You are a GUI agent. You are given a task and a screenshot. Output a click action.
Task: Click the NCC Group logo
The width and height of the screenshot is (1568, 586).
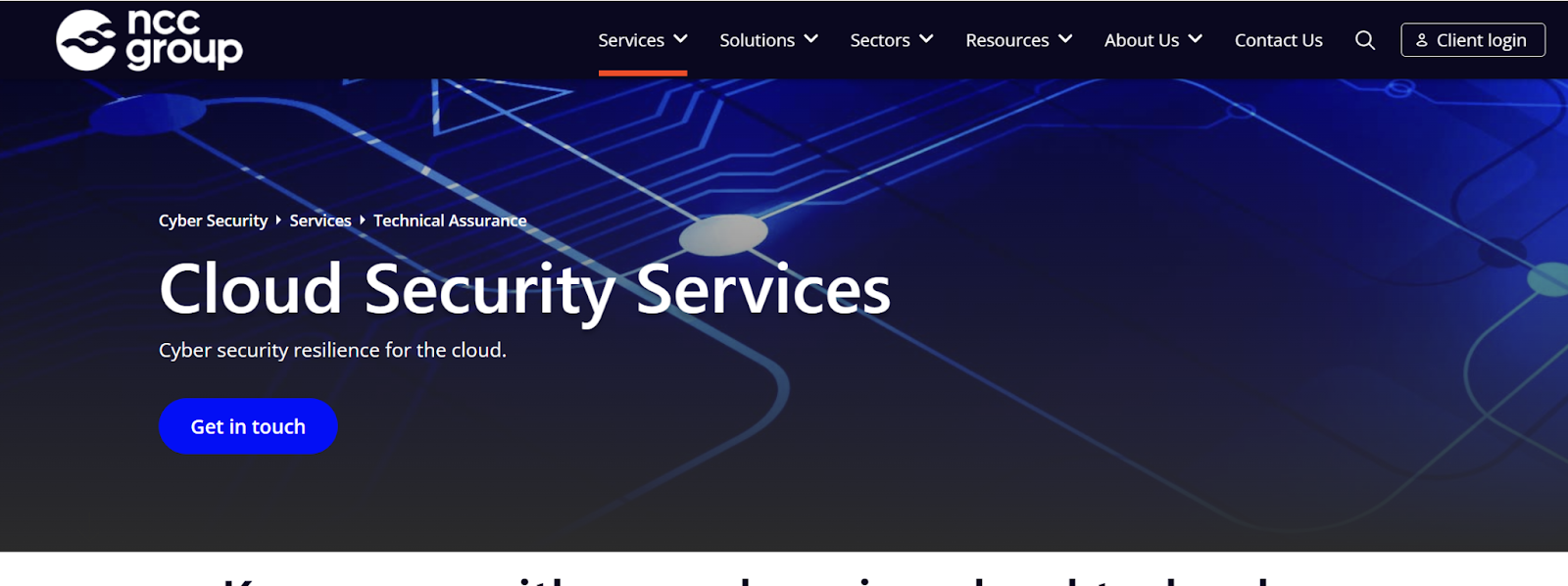149,40
